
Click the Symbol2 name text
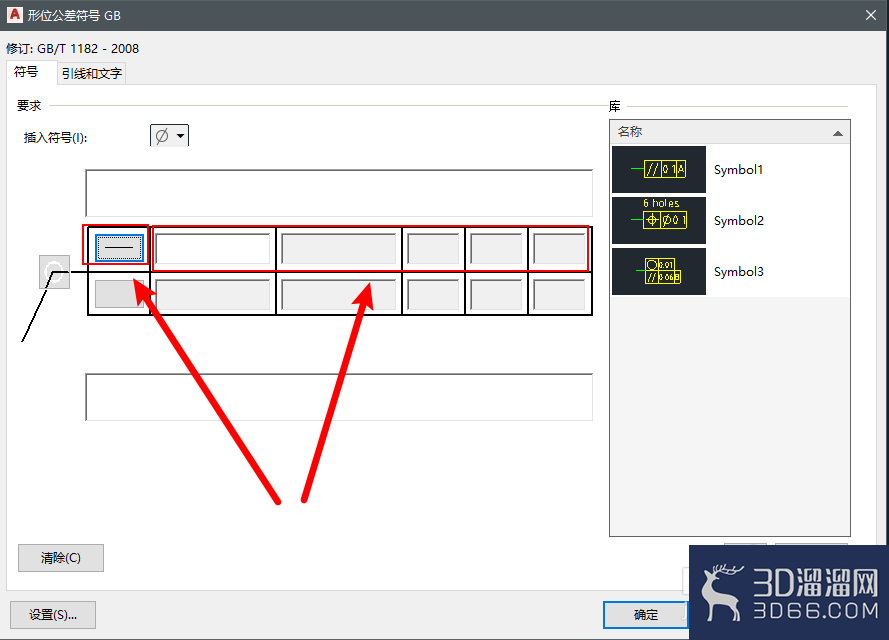(739, 221)
